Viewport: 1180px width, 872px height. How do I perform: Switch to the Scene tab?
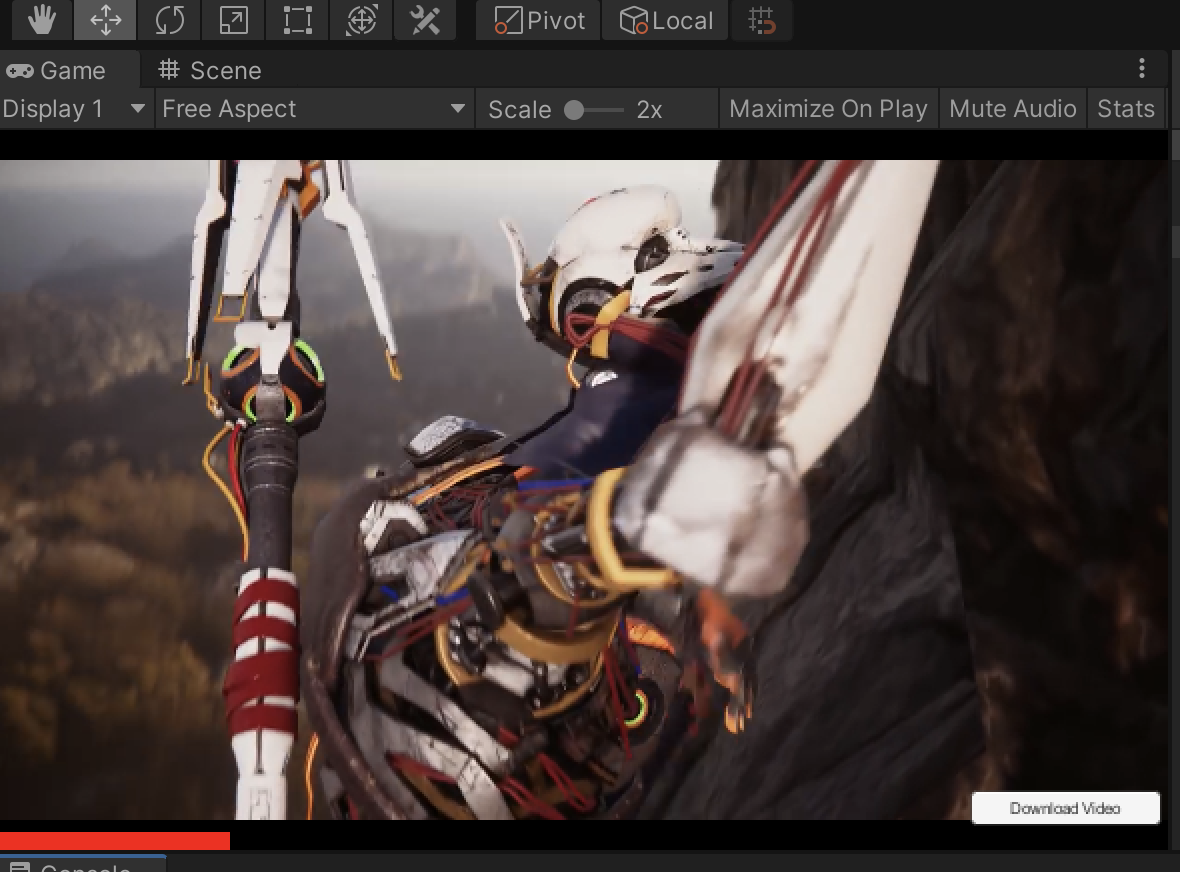pos(210,70)
